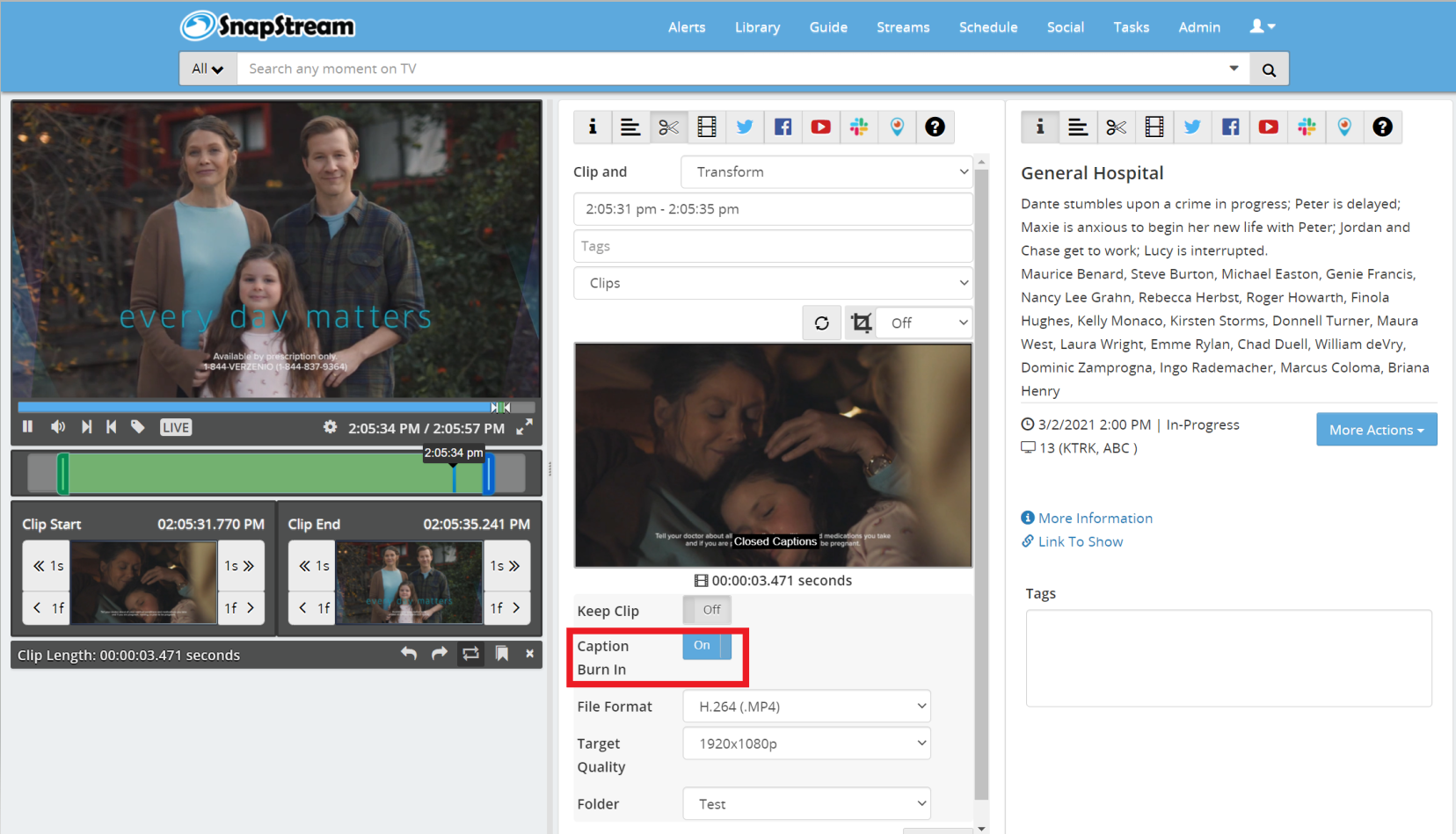Open help in the Clip panel toolbar
1456x834 pixels.
point(935,127)
